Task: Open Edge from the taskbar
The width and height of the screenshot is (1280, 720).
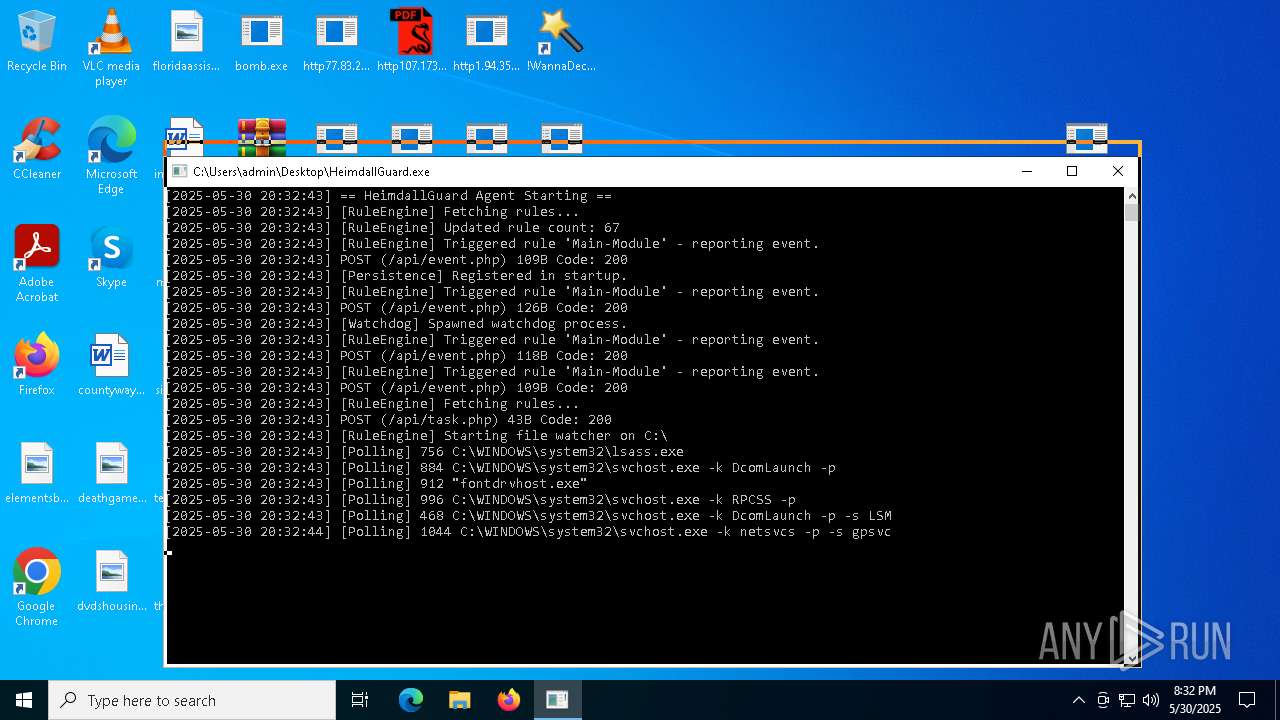Action: 411,700
